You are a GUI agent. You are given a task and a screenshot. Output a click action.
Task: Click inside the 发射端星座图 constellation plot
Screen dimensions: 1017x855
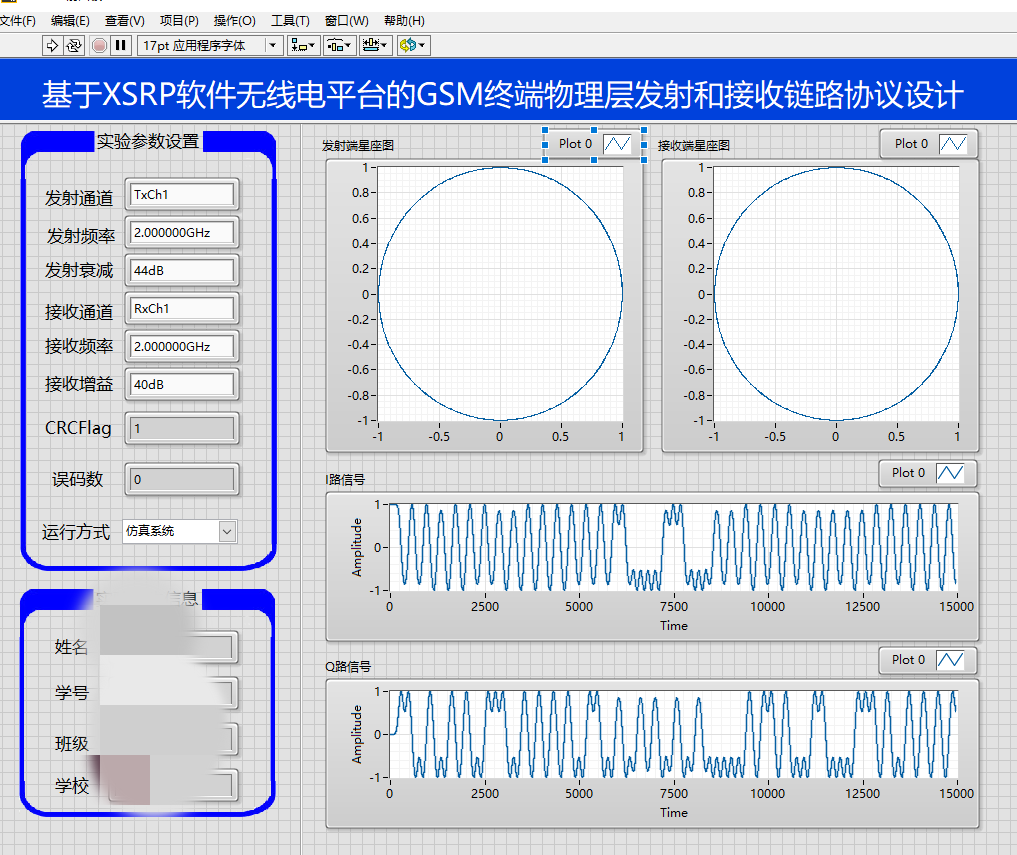point(500,295)
